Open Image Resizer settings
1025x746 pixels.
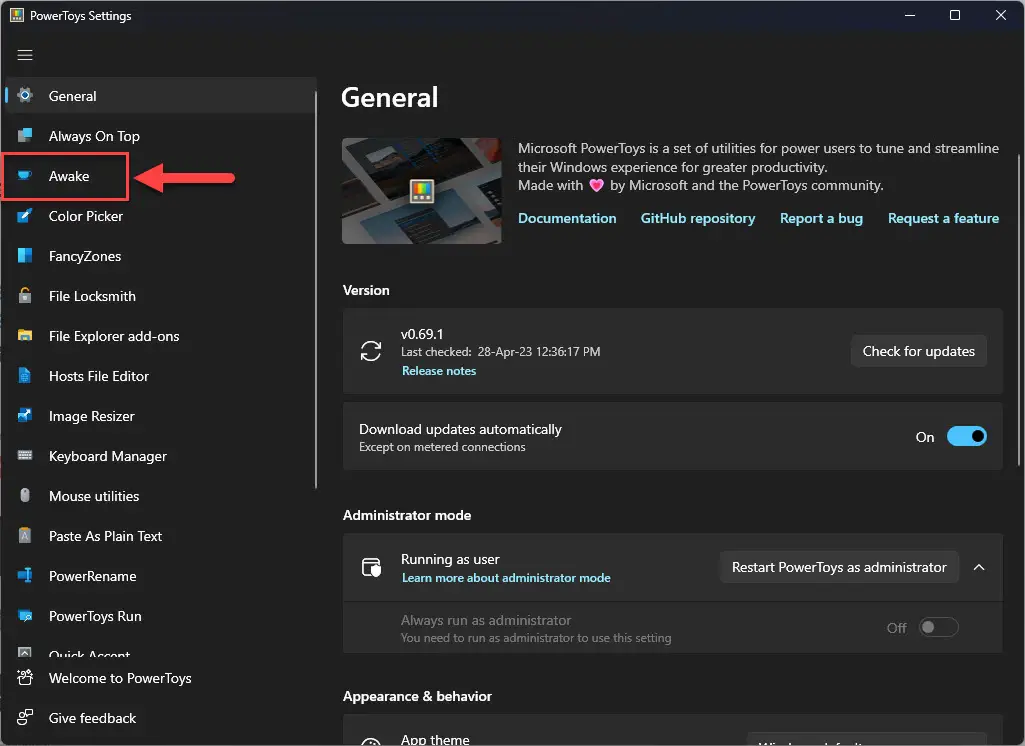click(x=160, y=416)
